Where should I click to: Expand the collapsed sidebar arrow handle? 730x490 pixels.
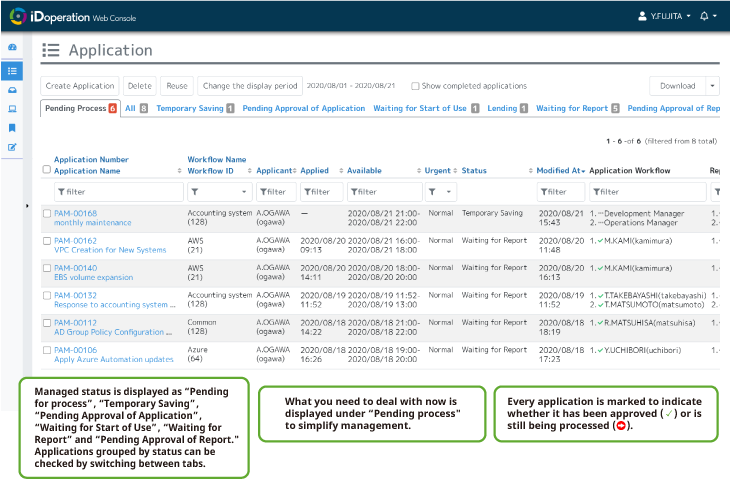click(27, 206)
